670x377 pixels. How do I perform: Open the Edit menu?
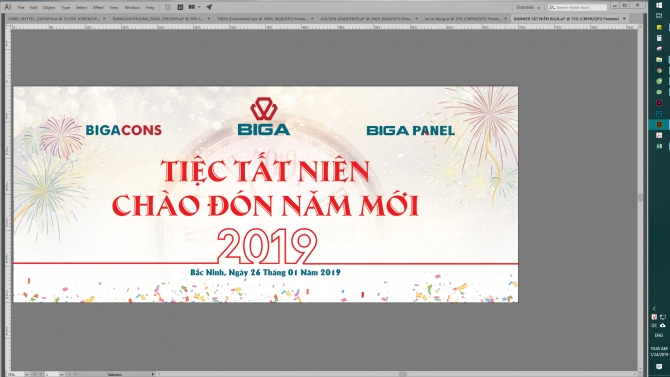(x=33, y=7)
